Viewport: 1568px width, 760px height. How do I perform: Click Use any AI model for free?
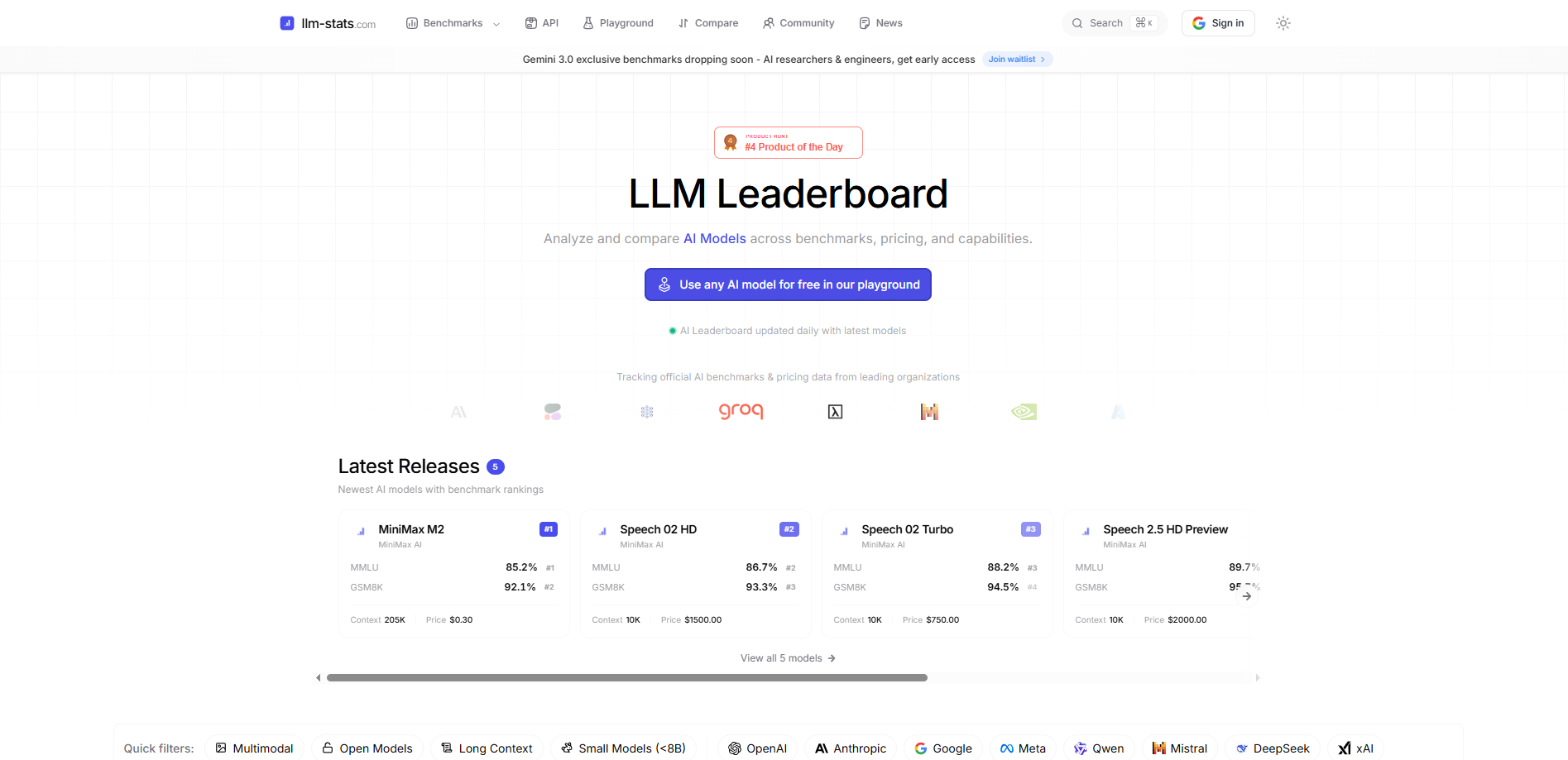[x=788, y=284]
